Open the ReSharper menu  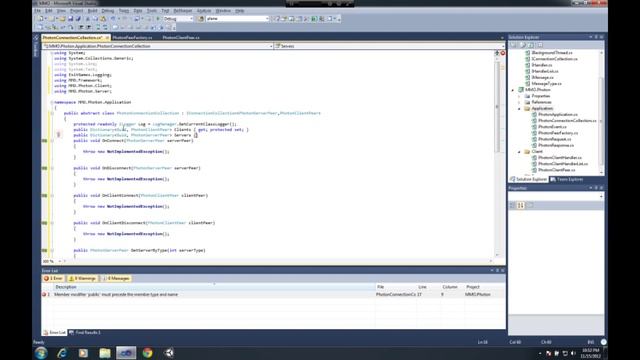pos(182,11)
